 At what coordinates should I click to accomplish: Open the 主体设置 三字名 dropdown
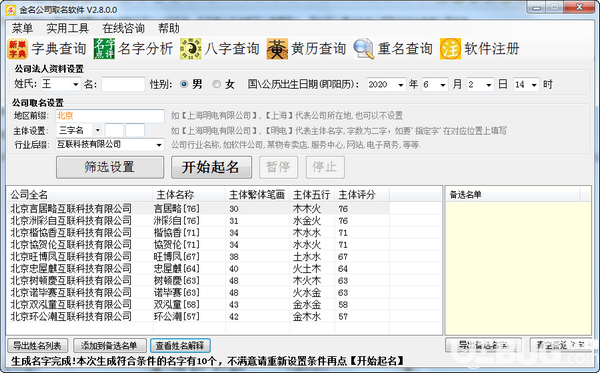98,130
